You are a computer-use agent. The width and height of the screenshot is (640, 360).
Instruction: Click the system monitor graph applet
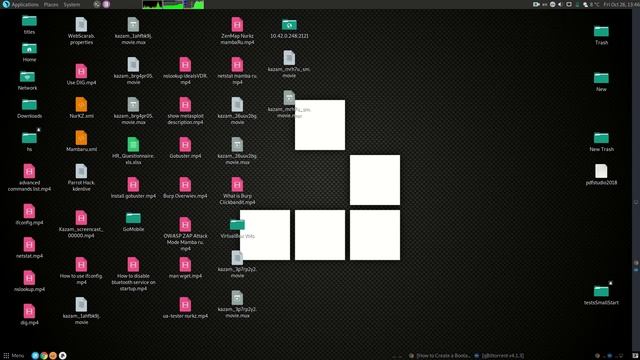(173, 4)
